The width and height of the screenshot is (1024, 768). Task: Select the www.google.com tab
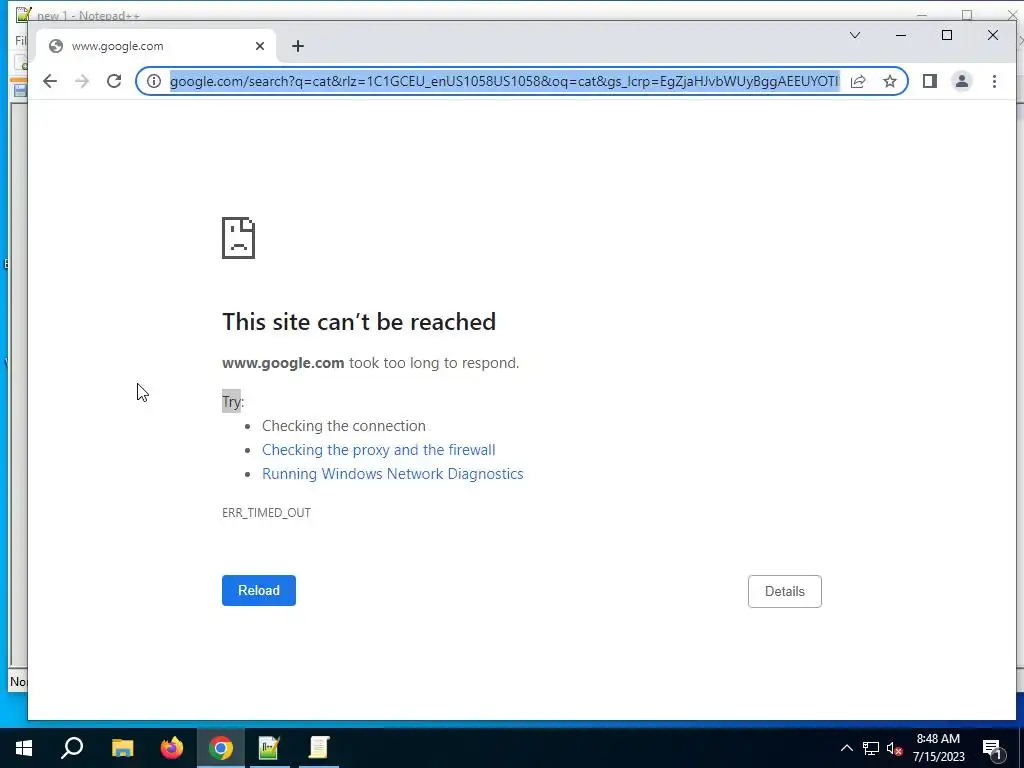(155, 46)
